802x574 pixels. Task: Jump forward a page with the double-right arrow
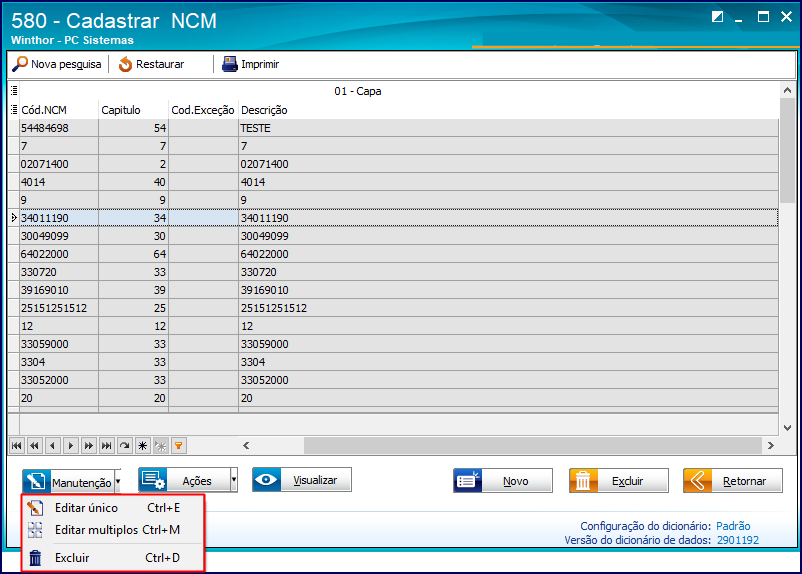click(88, 446)
